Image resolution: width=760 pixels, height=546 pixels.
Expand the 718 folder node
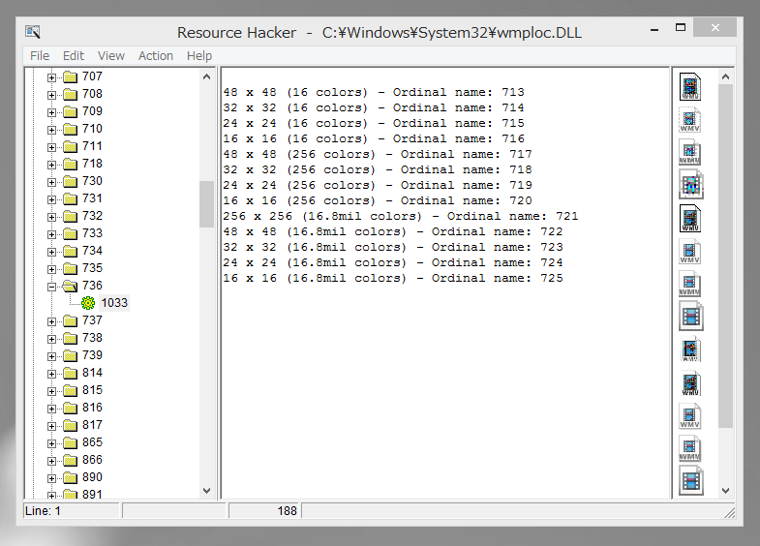[x=51, y=165]
